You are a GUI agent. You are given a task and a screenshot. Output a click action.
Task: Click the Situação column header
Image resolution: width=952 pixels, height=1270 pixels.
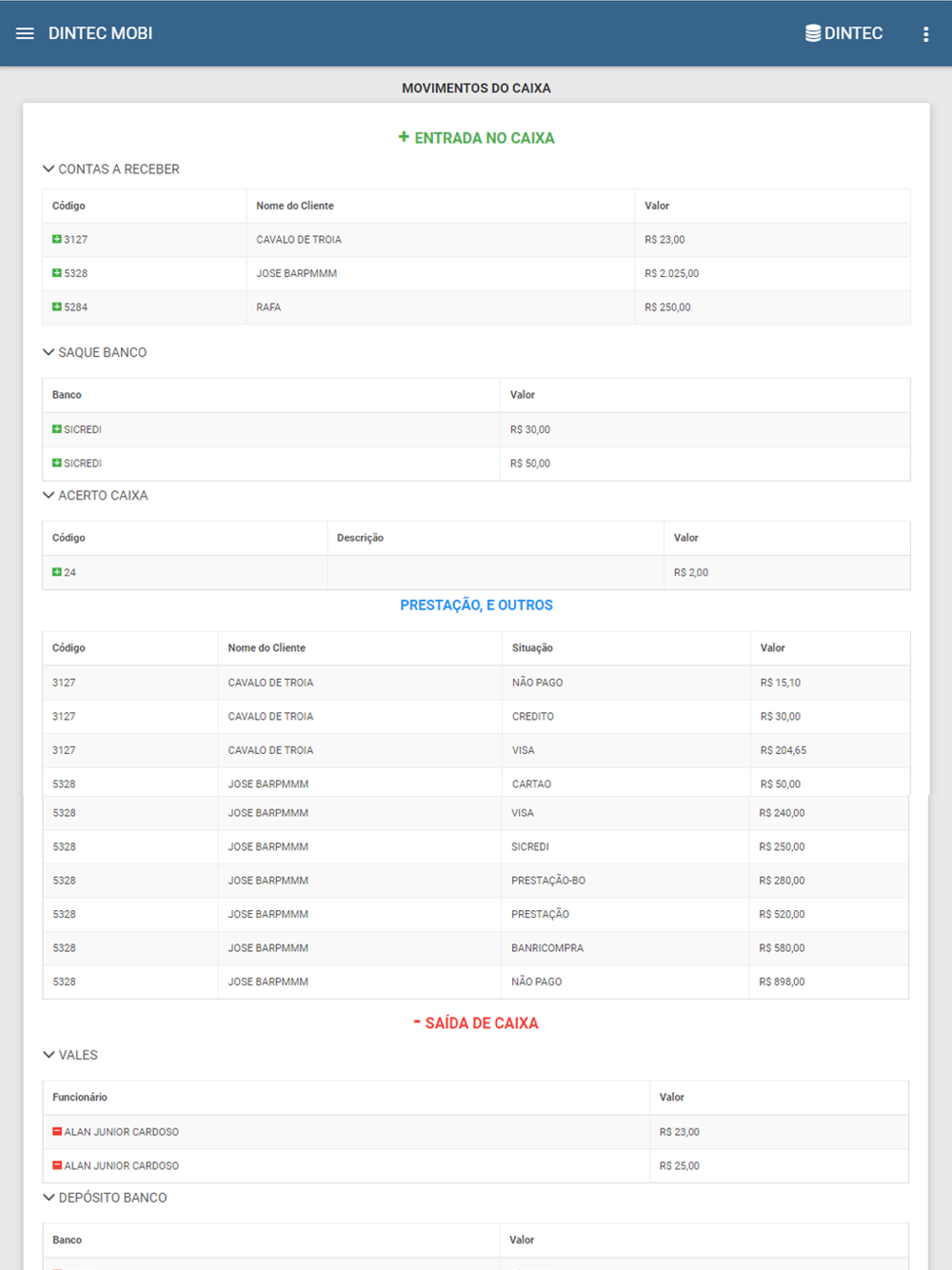click(x=532, y=647)
